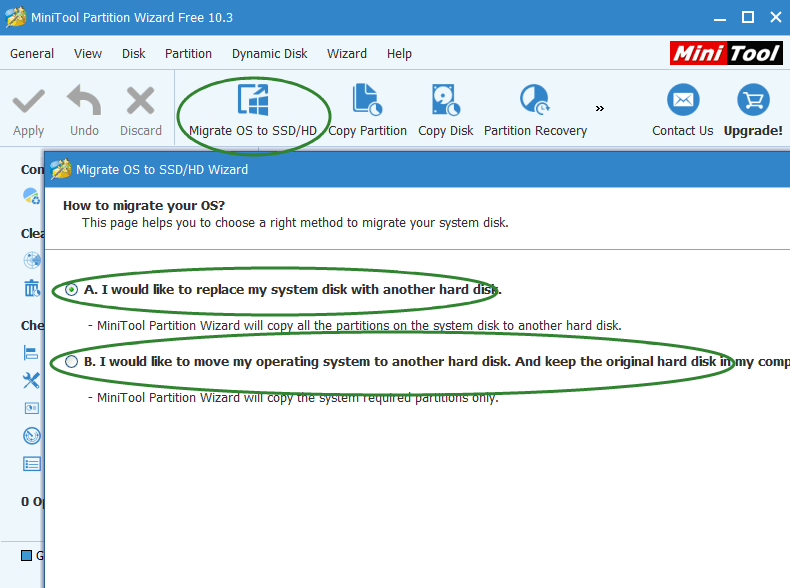
Task: Close the MiniTool Partition Wizard window
Action: point(776,18)
